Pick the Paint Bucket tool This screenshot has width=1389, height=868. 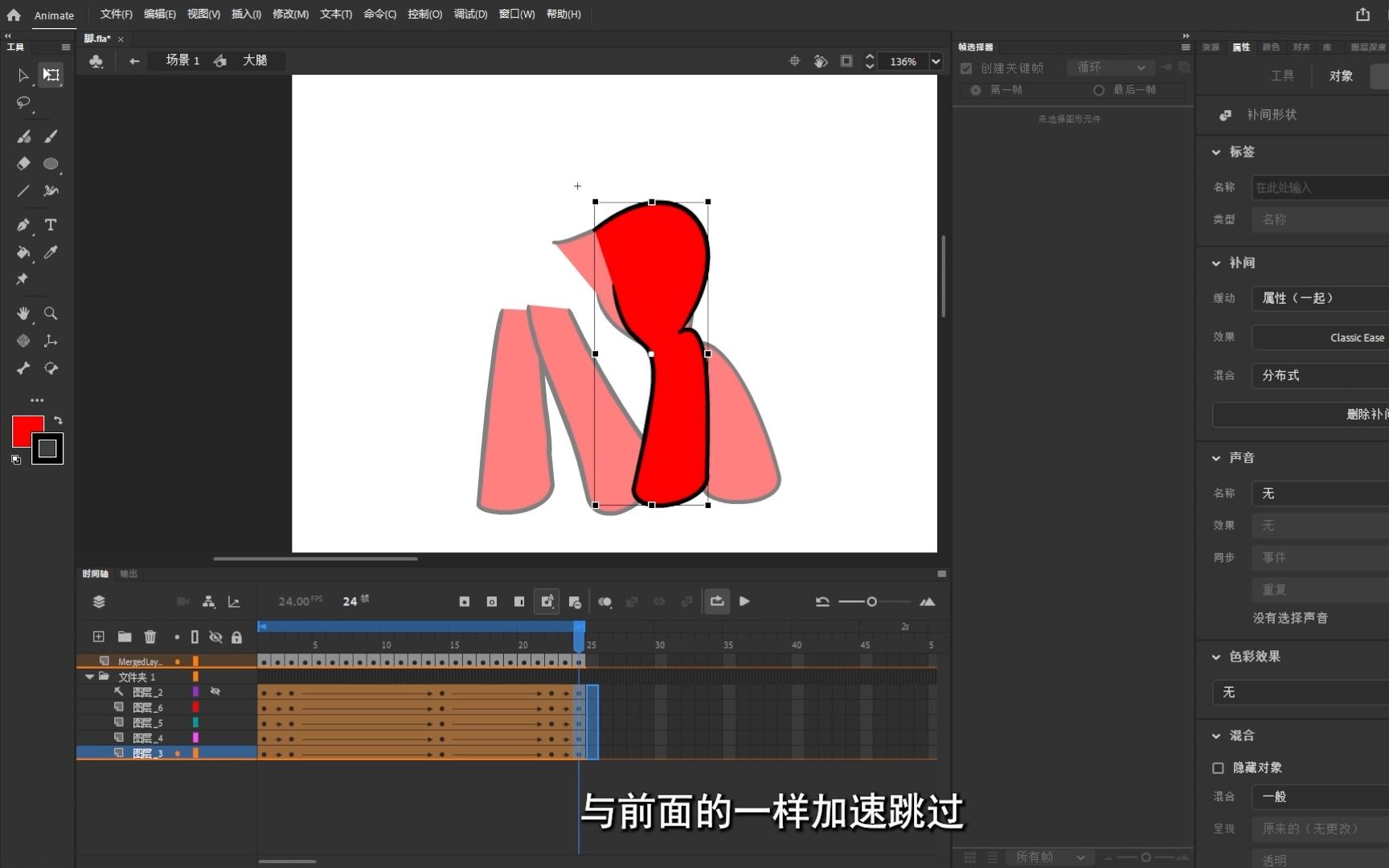click(23, 252)
